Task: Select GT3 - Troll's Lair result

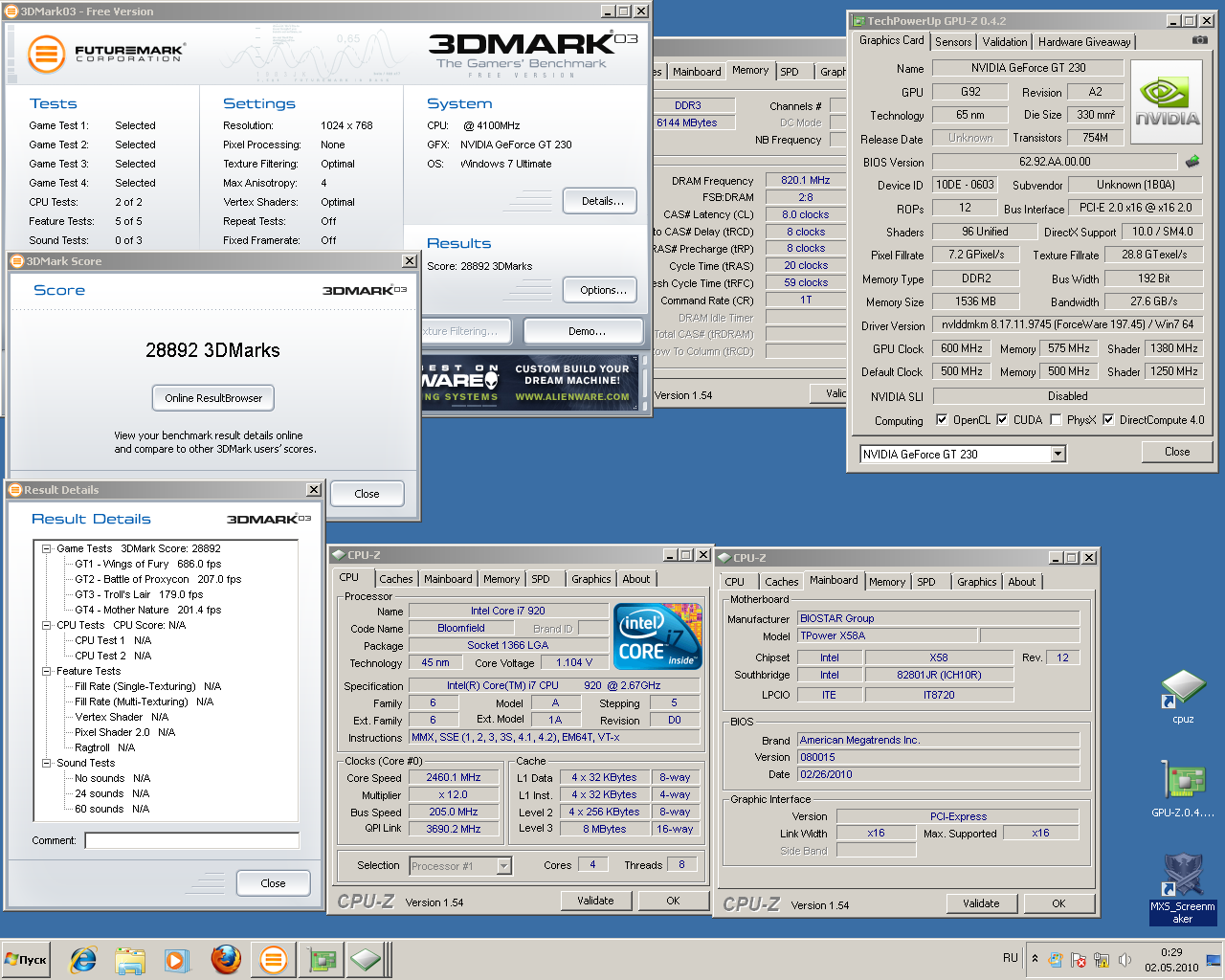Action: coord(139,594)
